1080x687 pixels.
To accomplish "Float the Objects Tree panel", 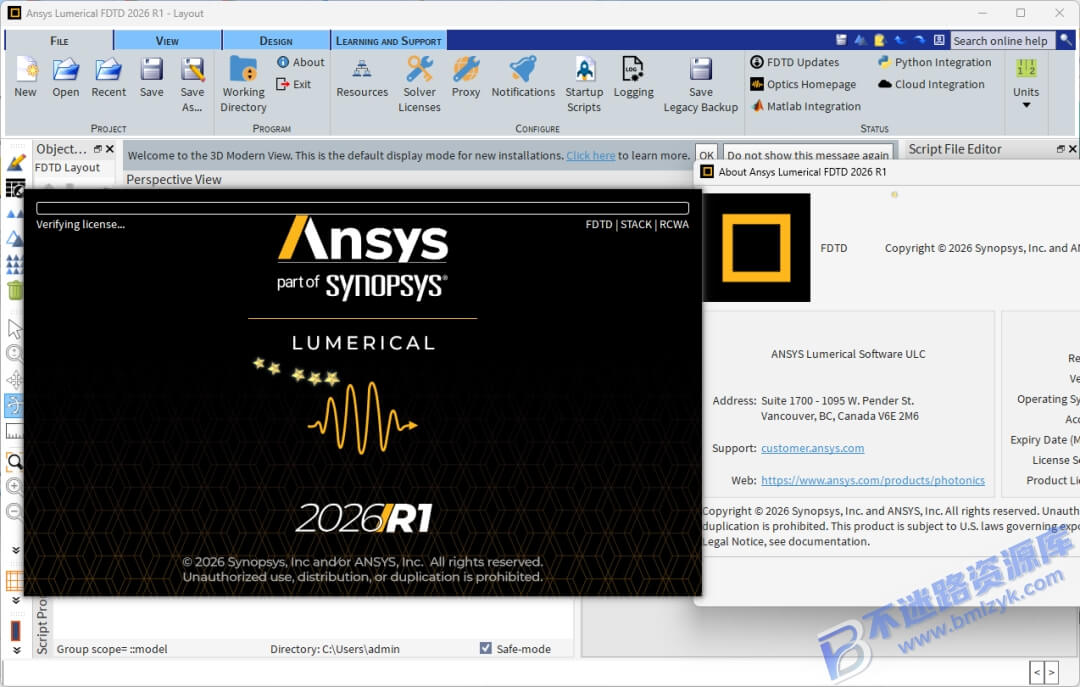I will point(98,149).
